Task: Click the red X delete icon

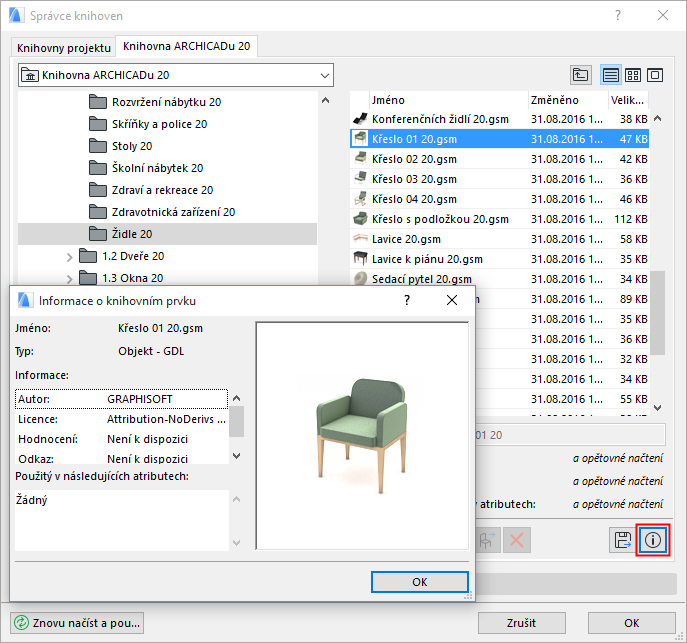Action: point(517,540)
